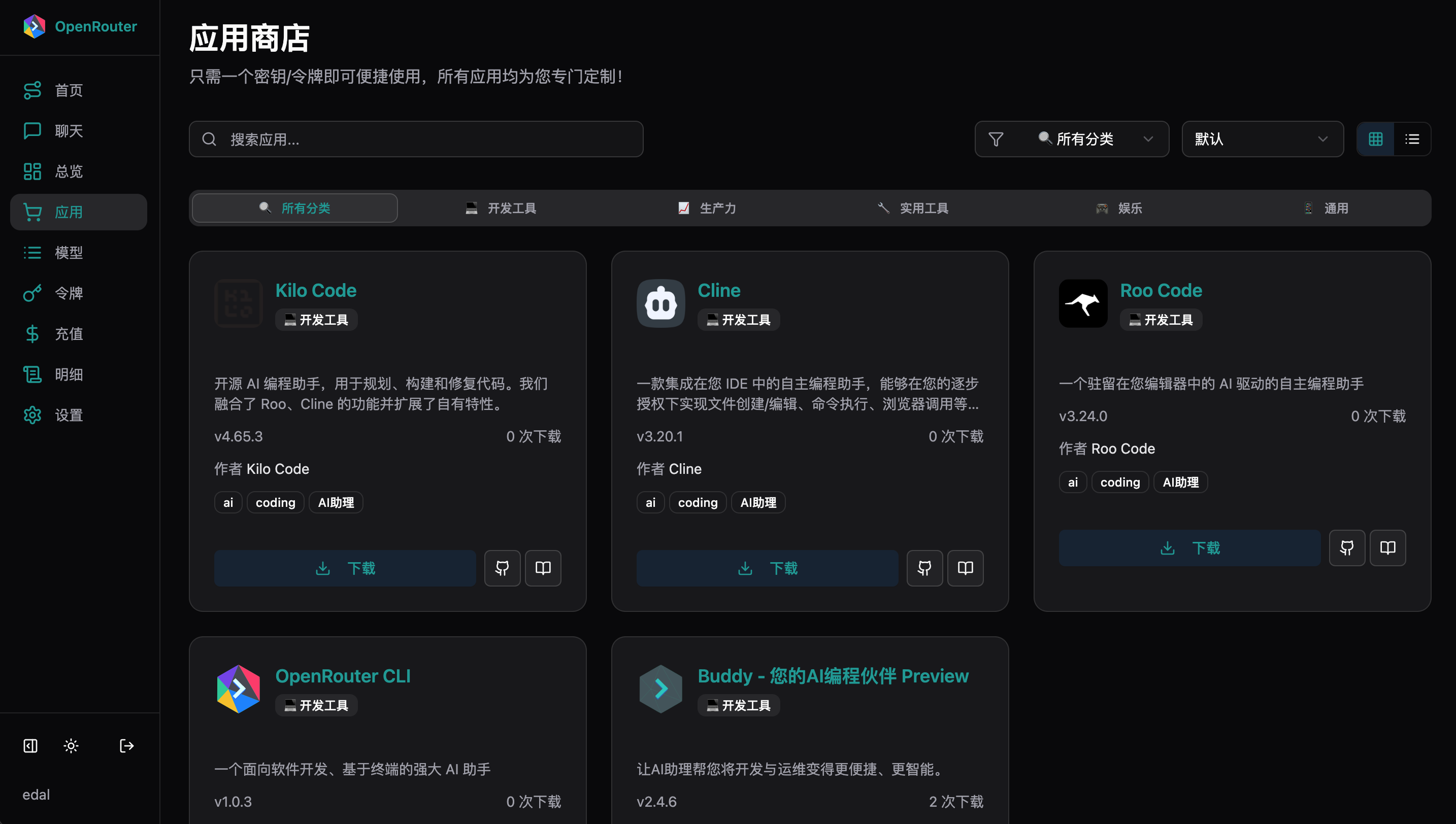This screenshot has width=1456, height=824.
Task: Open the 模型 models page
Action: tap(79, 252)
